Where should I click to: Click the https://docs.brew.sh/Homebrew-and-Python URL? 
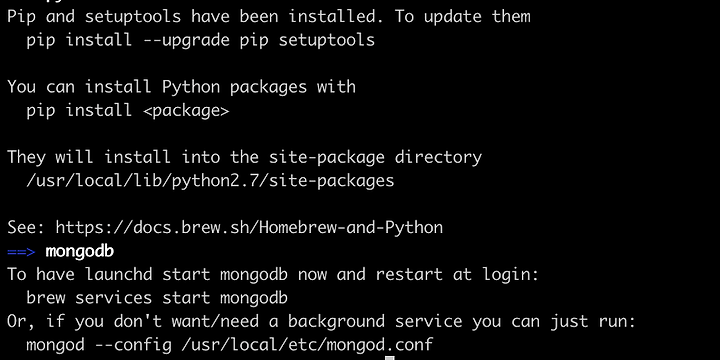249,228
